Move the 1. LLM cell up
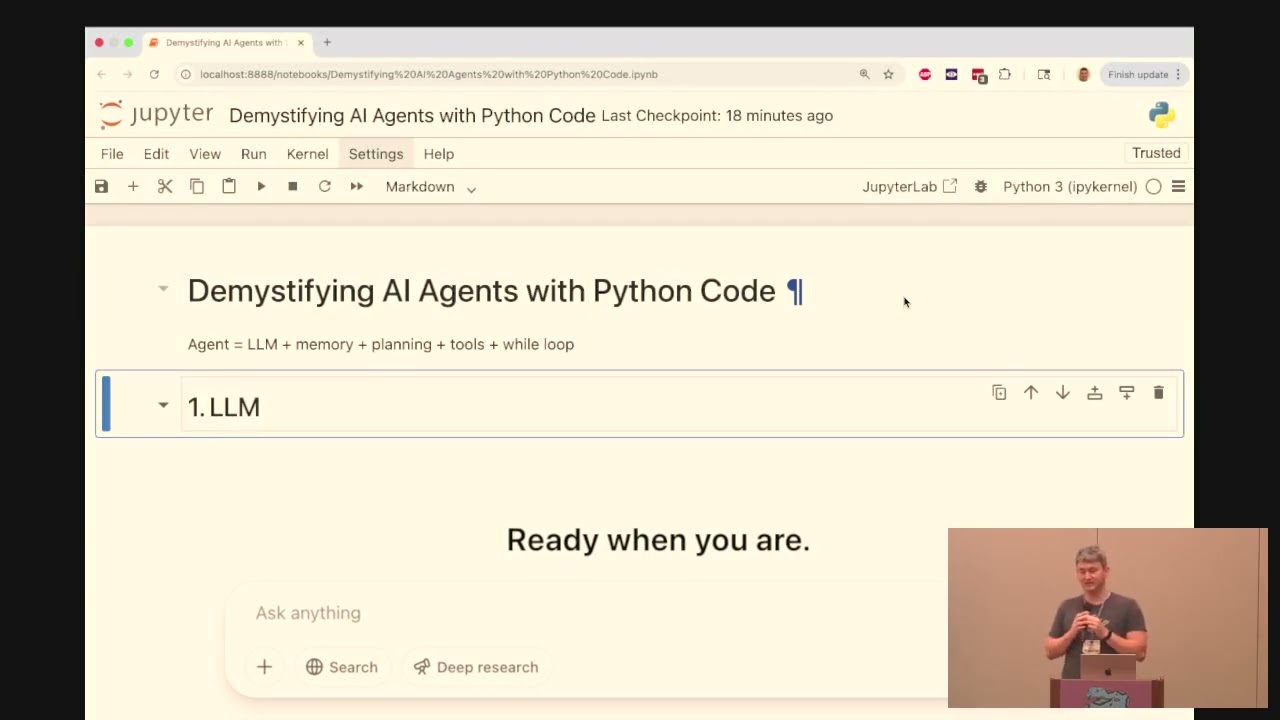1280x720 pixels. (1031, 393)
